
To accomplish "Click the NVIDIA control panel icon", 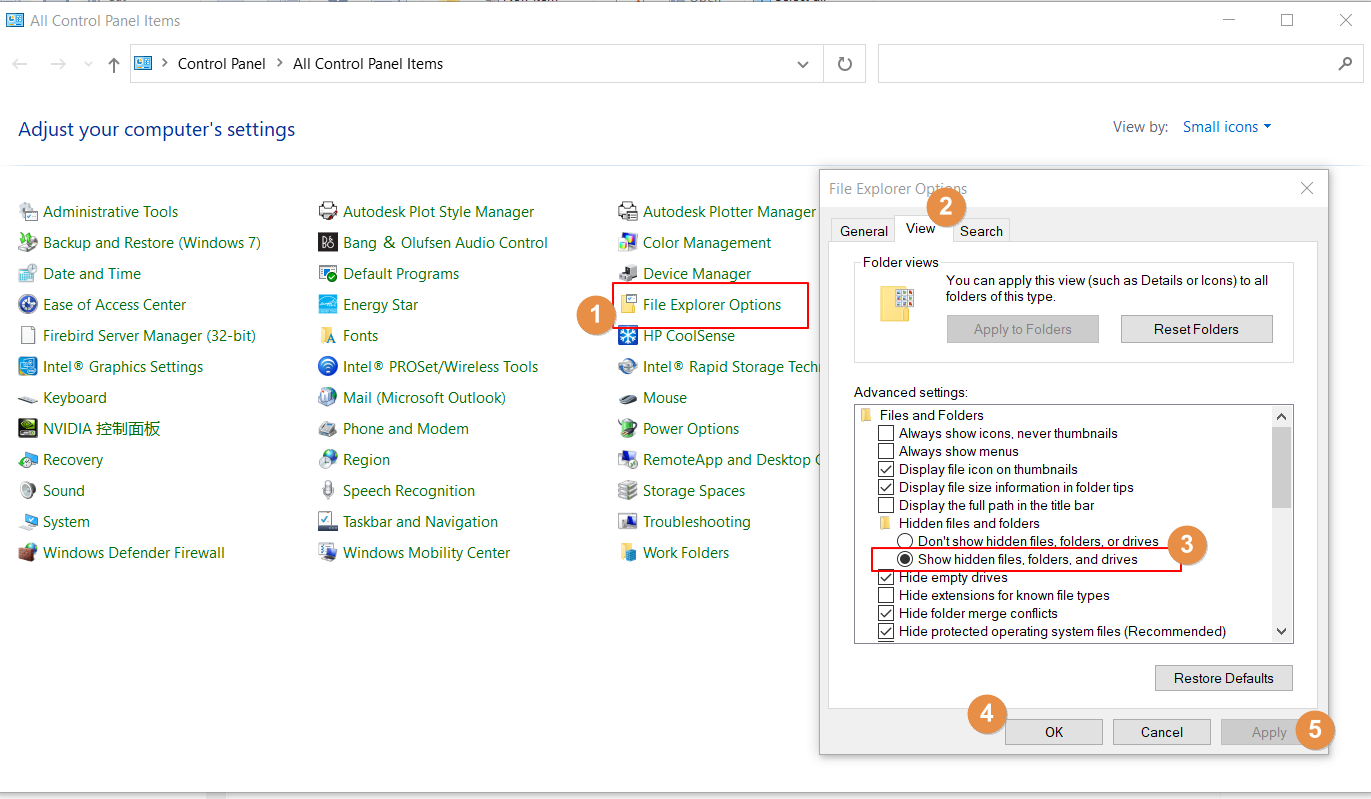I will 28,429.
